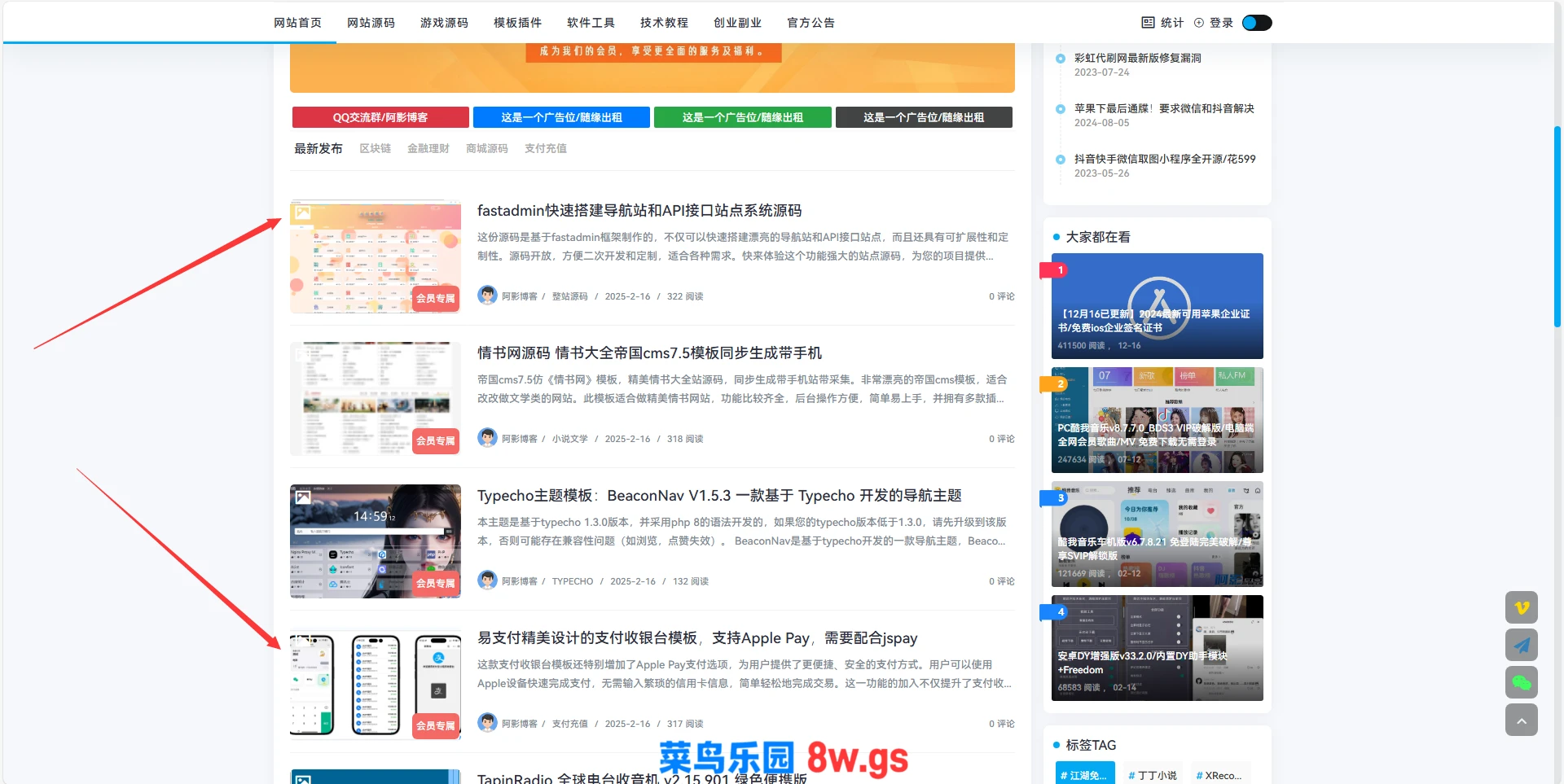Image resolution: width=1564 pixels, height=784 pixels.
Task: Click 会员专属 badge on 易支付 thumbnail
Action: click(436, 726)
